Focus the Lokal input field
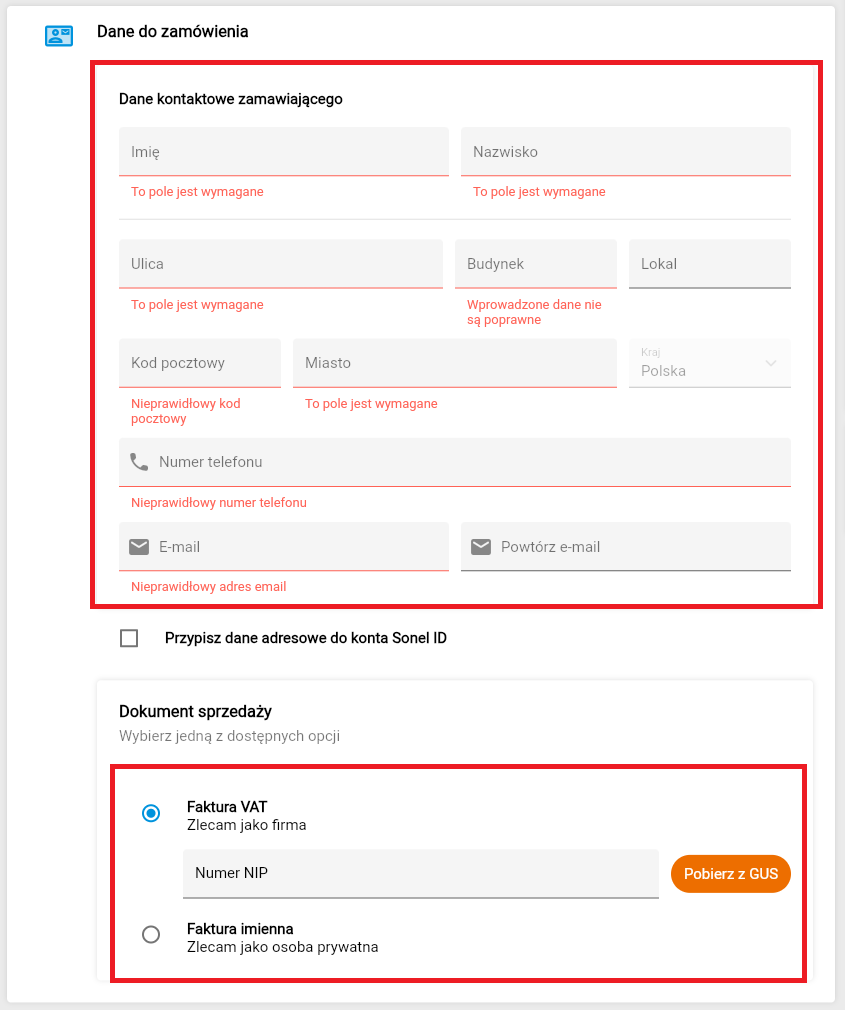 [x=709, y=264]
